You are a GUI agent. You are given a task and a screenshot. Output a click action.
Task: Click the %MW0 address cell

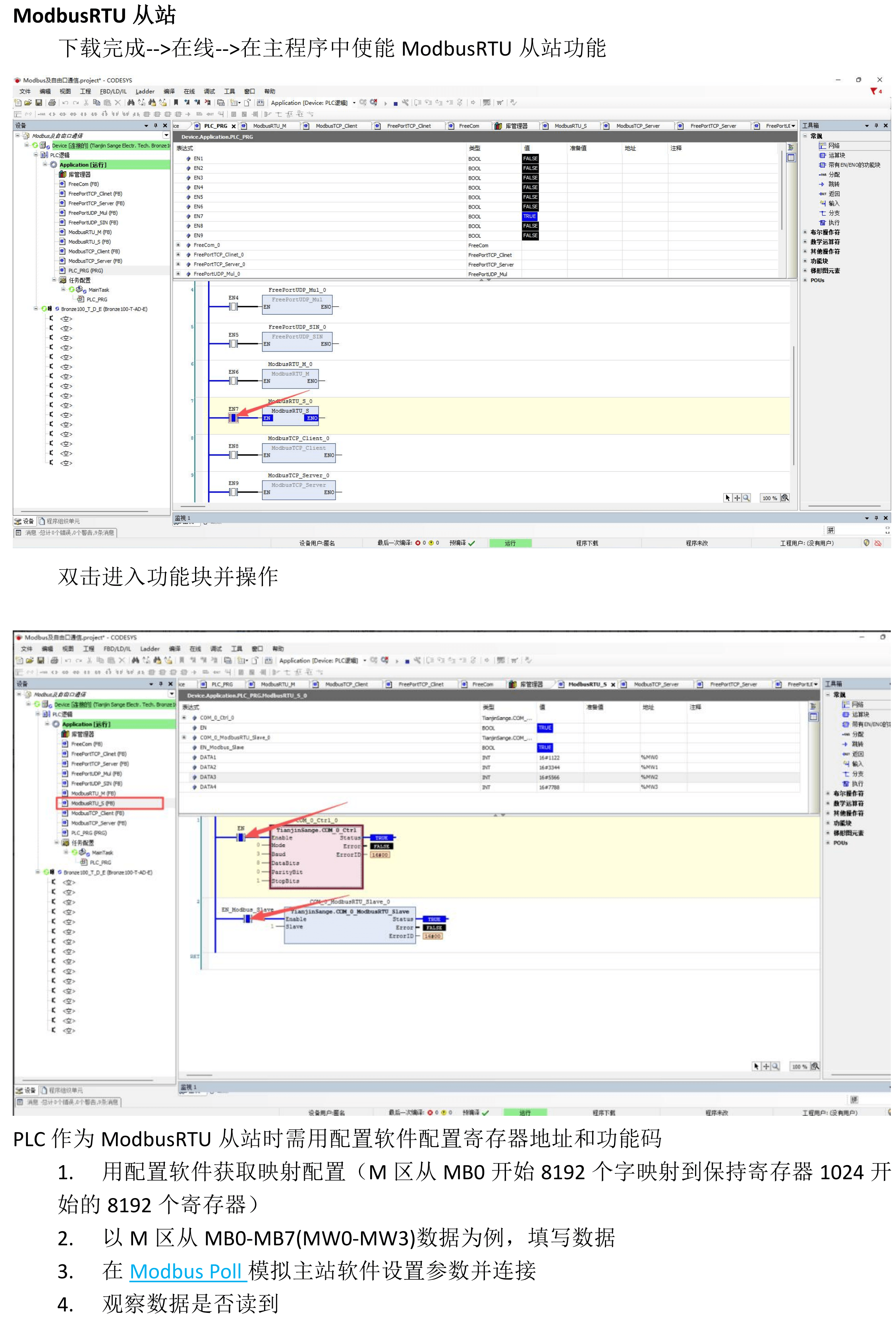[650, 758]
